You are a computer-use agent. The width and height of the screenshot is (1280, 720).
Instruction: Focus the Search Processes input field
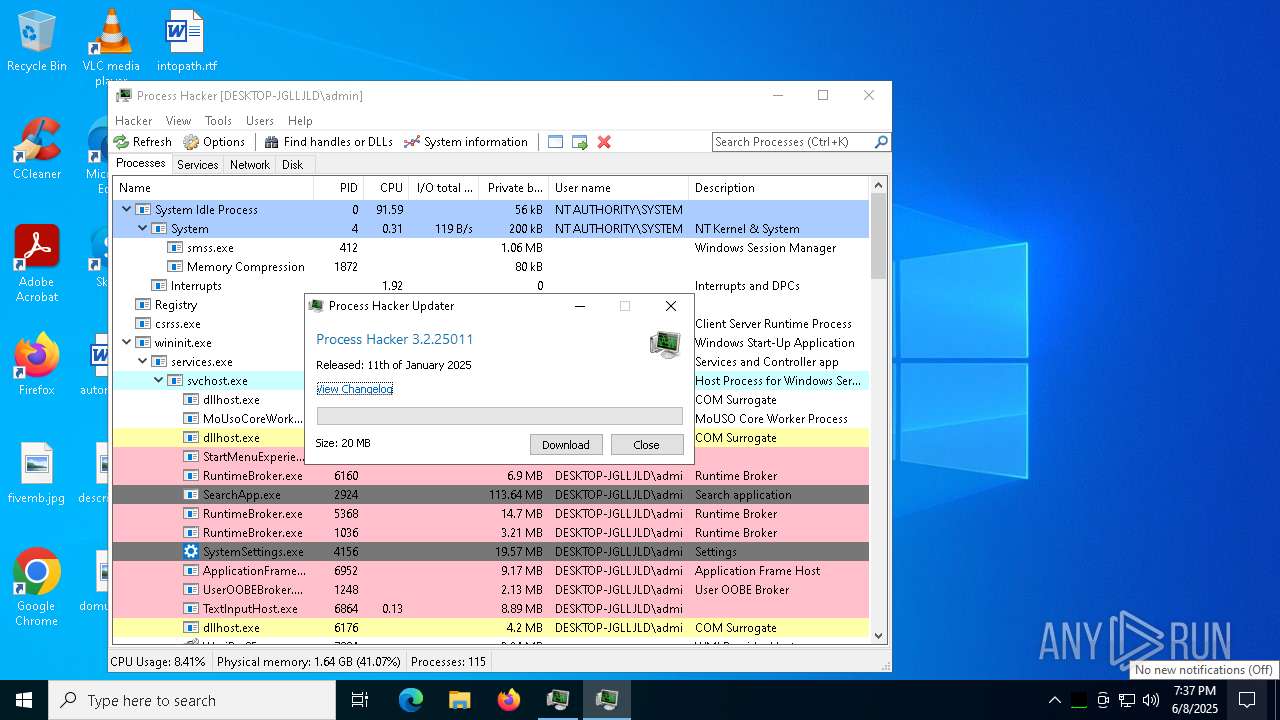[793, 142]
